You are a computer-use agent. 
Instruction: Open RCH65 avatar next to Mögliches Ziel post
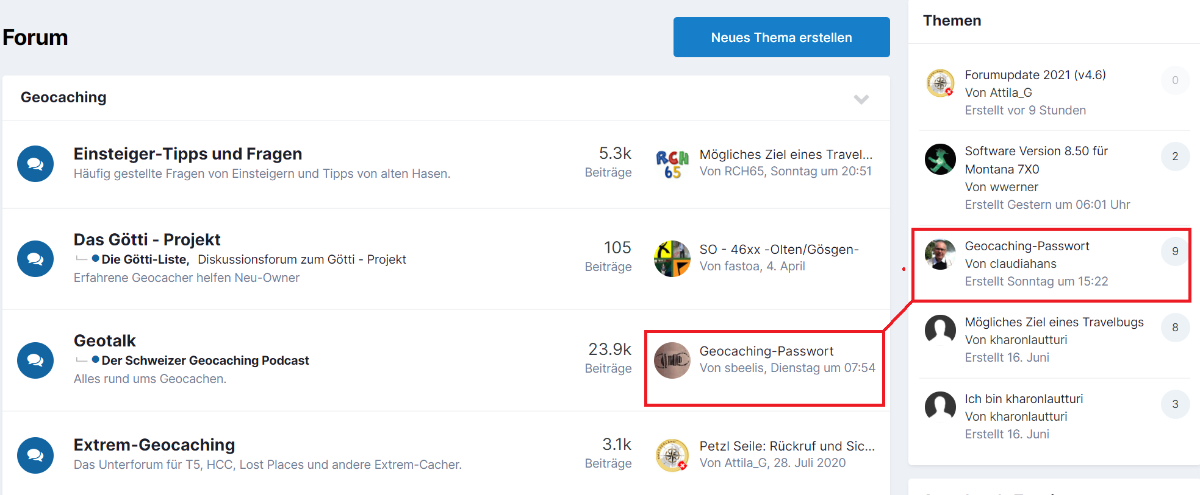672,163
